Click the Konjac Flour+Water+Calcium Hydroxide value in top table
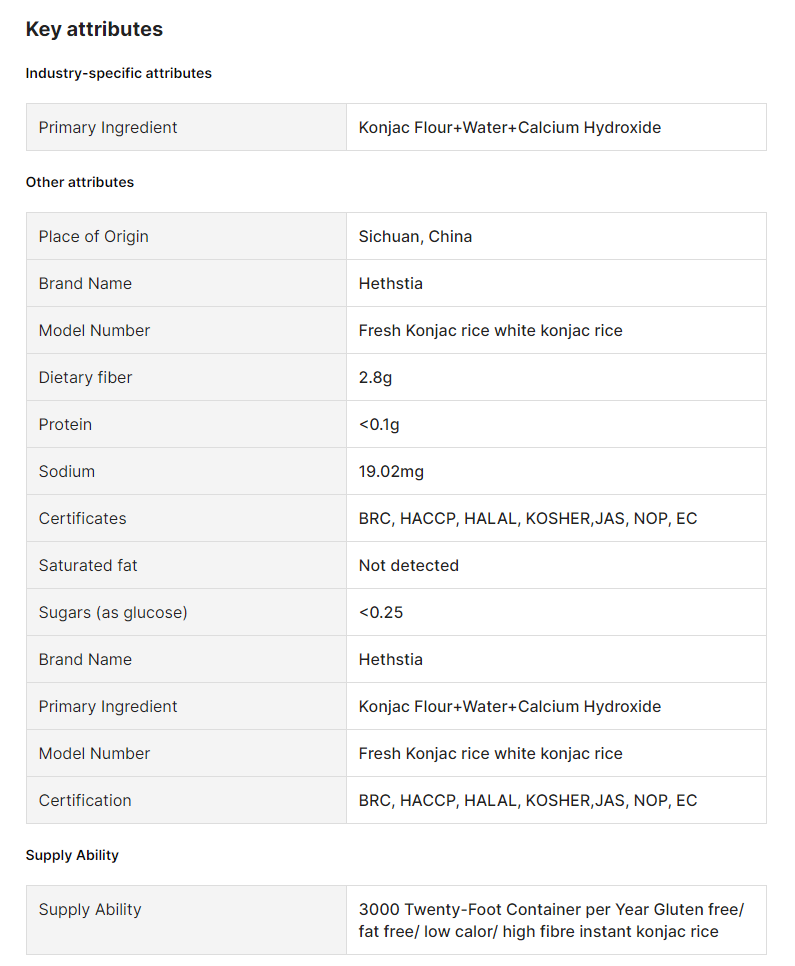The image size is (795, 966). click(x=510, y=128)
